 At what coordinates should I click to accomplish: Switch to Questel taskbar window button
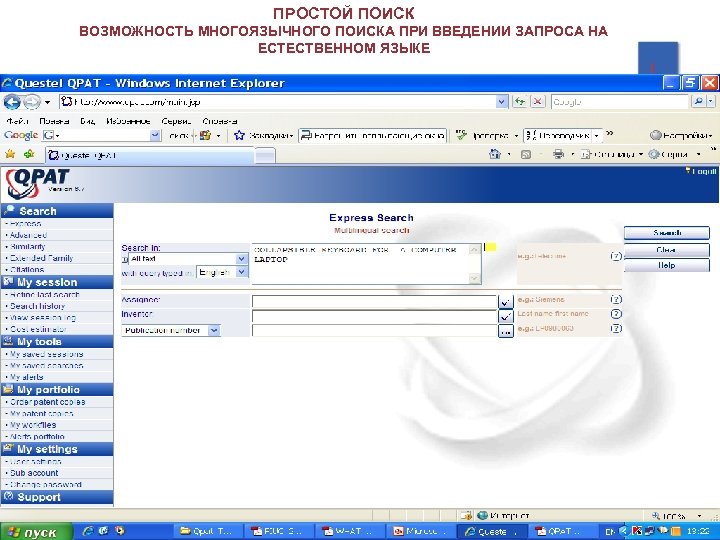[x=492, y=532]
